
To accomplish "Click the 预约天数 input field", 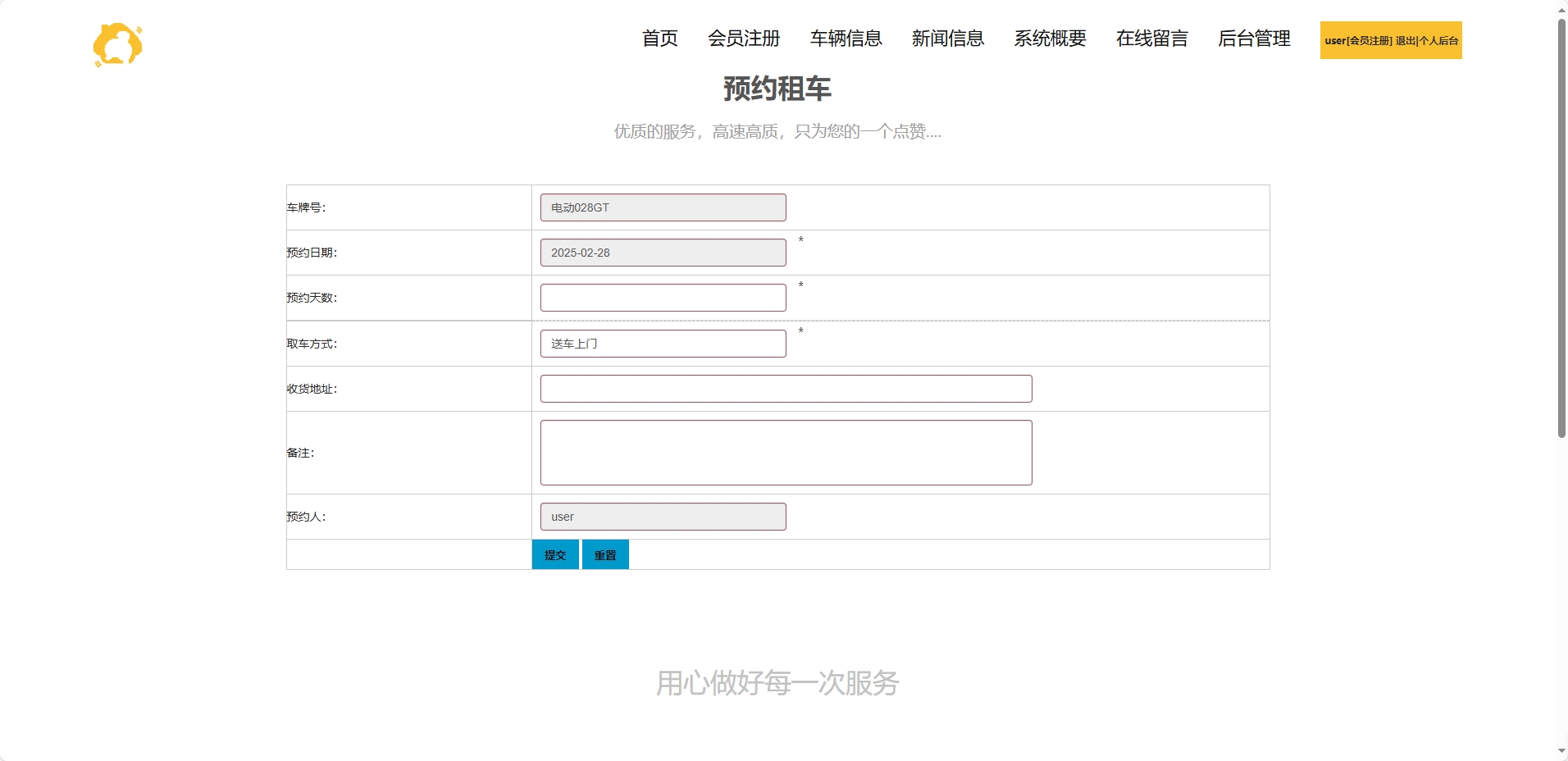I will click(x=662, y=297).
